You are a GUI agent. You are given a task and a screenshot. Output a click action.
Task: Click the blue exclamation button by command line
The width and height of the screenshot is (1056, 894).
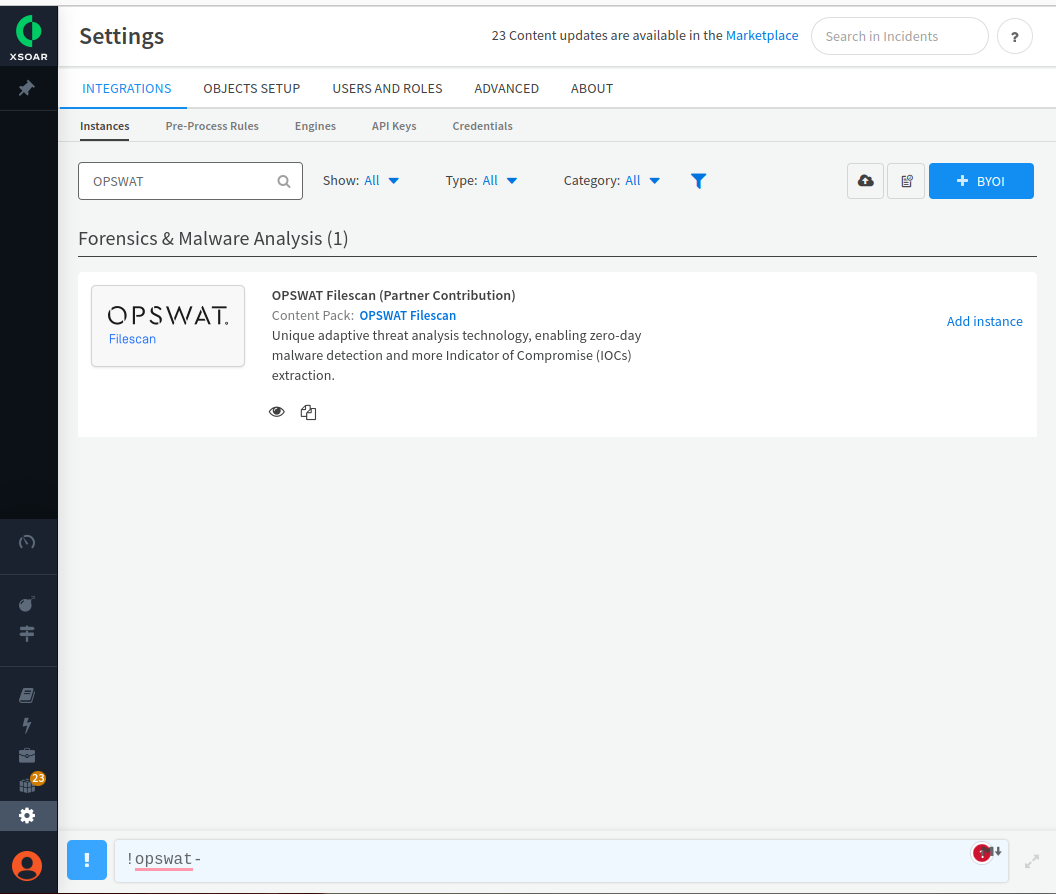pos(87,860)
